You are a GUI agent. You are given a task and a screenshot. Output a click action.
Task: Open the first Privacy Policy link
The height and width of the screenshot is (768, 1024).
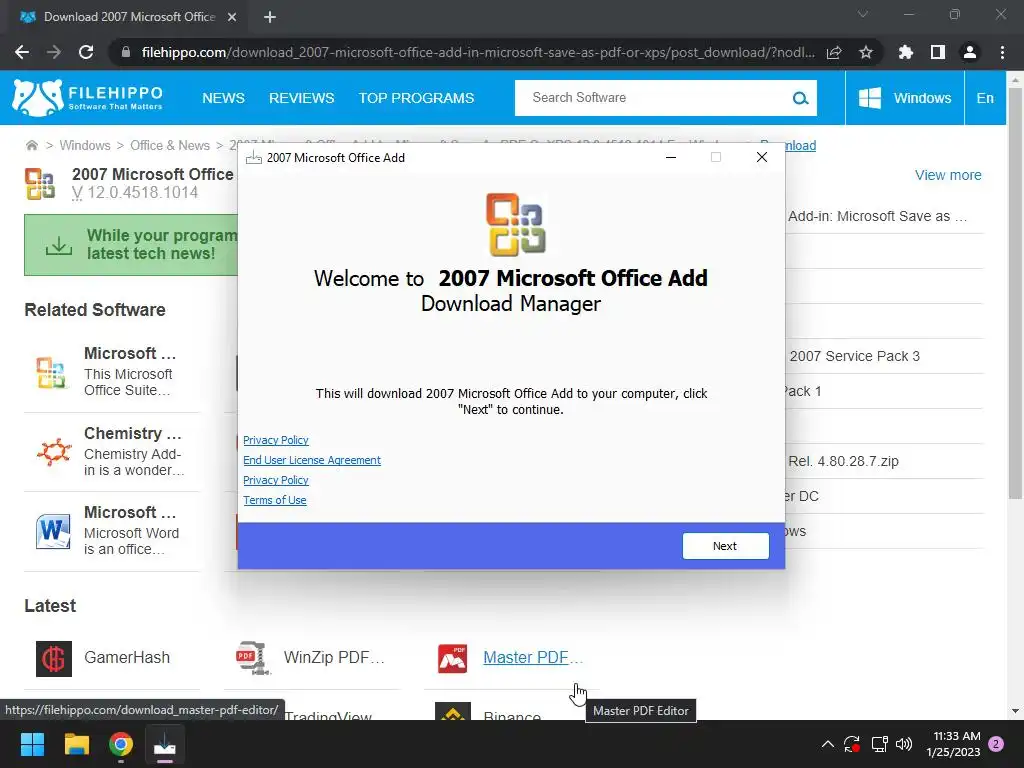pyautogui.click(x=276, y=440)
